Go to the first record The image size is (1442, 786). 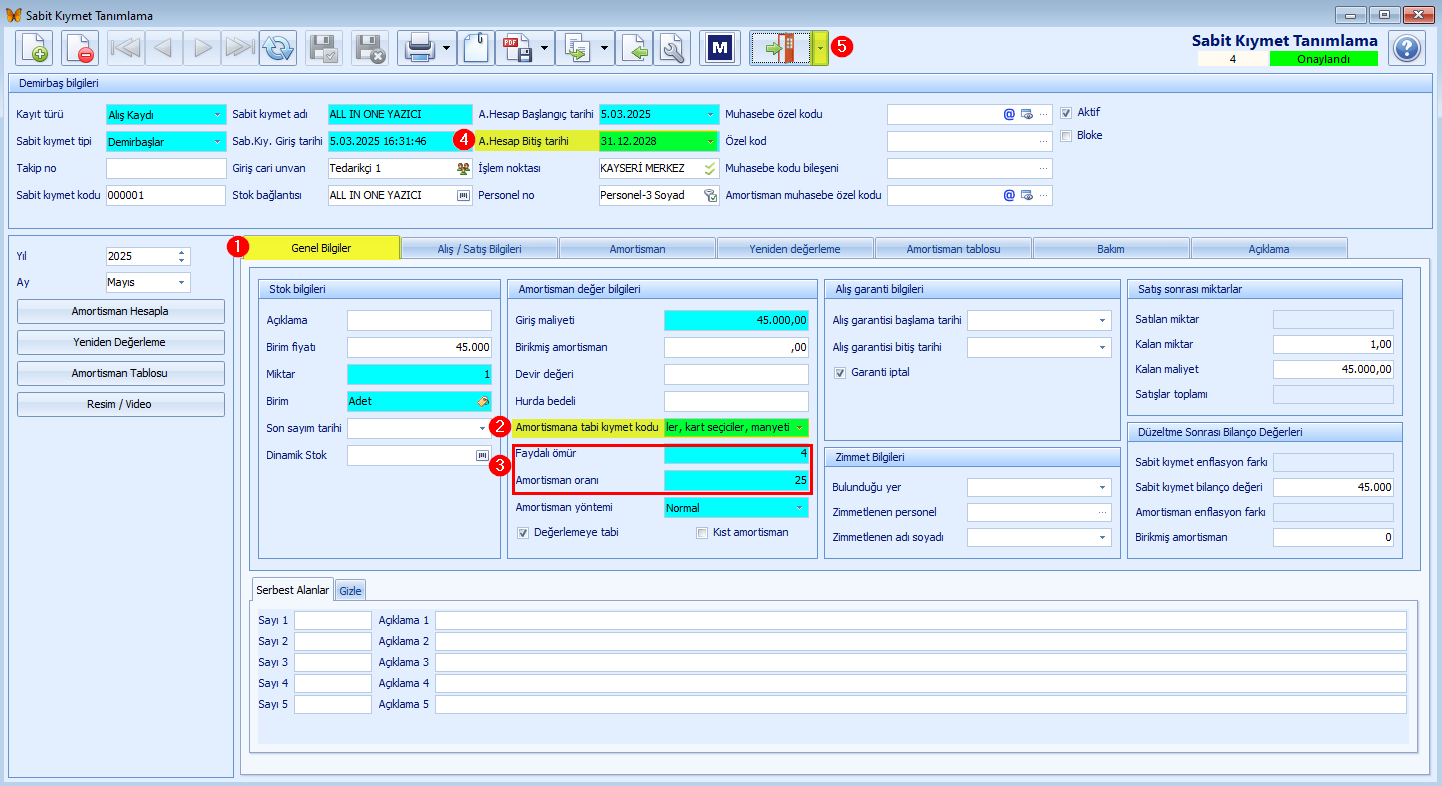pos(126,48)
